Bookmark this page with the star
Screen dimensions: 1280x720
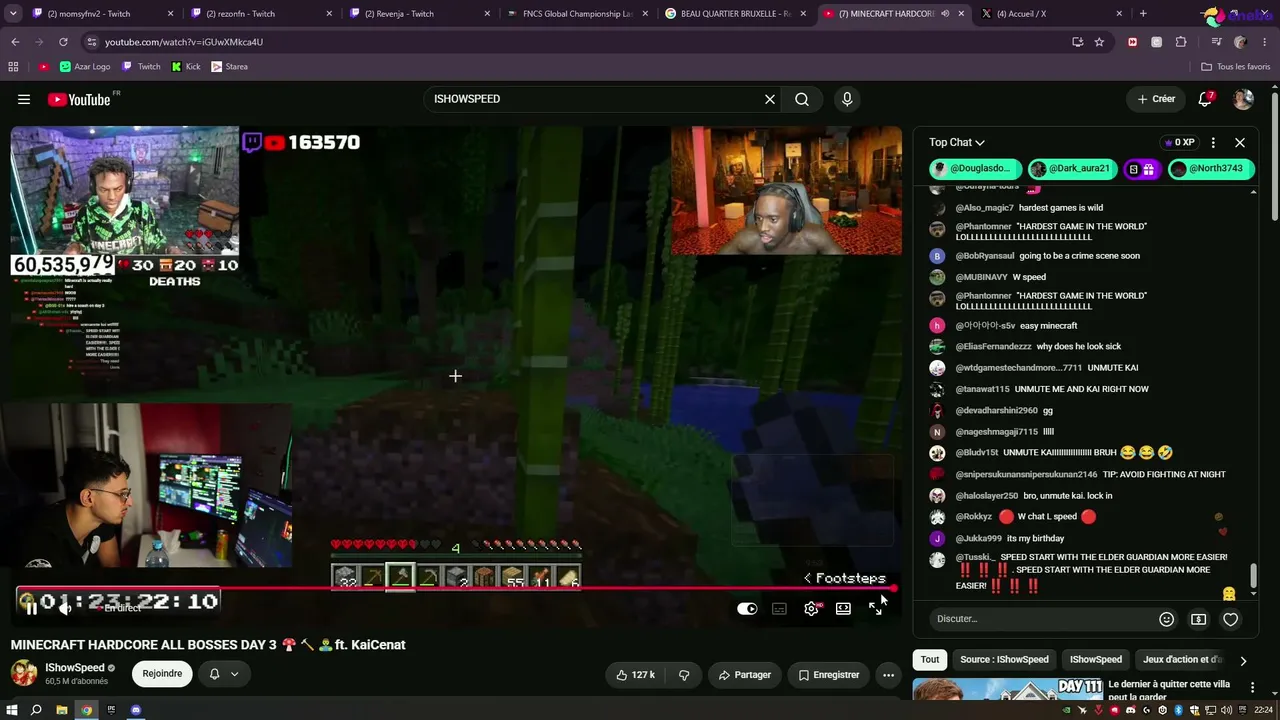coord(1099,42)
